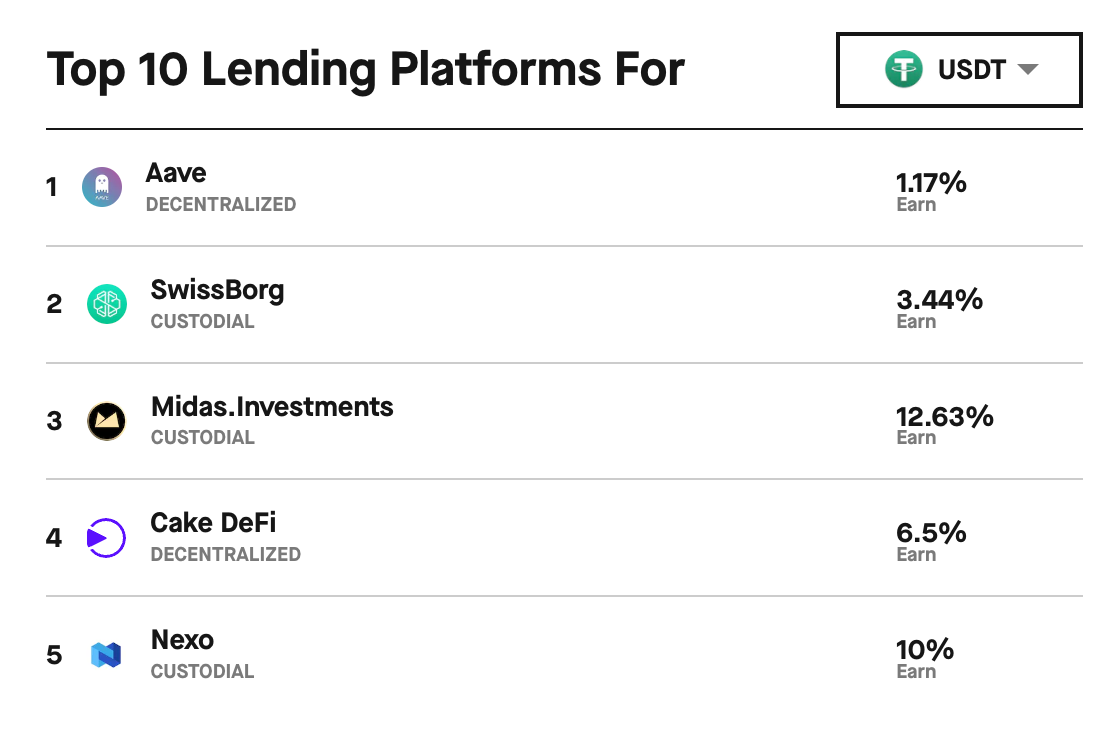Click the SwissBorg green logo icon
Image resolution: width=1120 pixels, height=736 pixels.
coord(107,304)
